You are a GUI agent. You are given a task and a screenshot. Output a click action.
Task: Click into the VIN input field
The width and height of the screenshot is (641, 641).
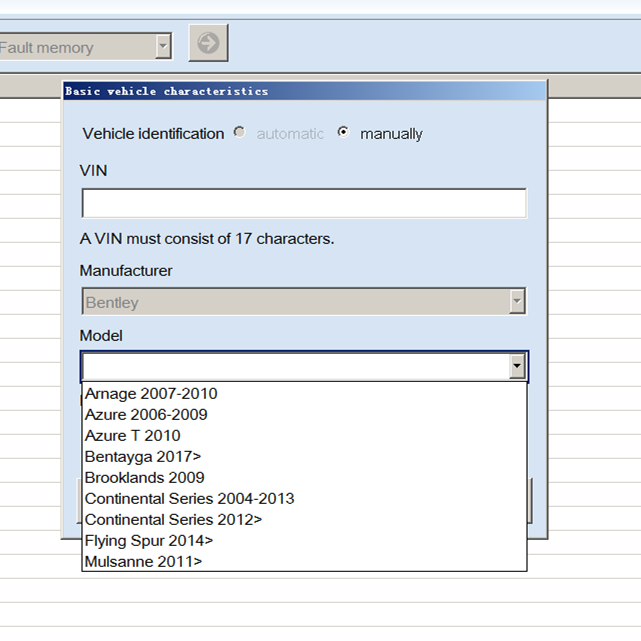[x=304, y=203]
